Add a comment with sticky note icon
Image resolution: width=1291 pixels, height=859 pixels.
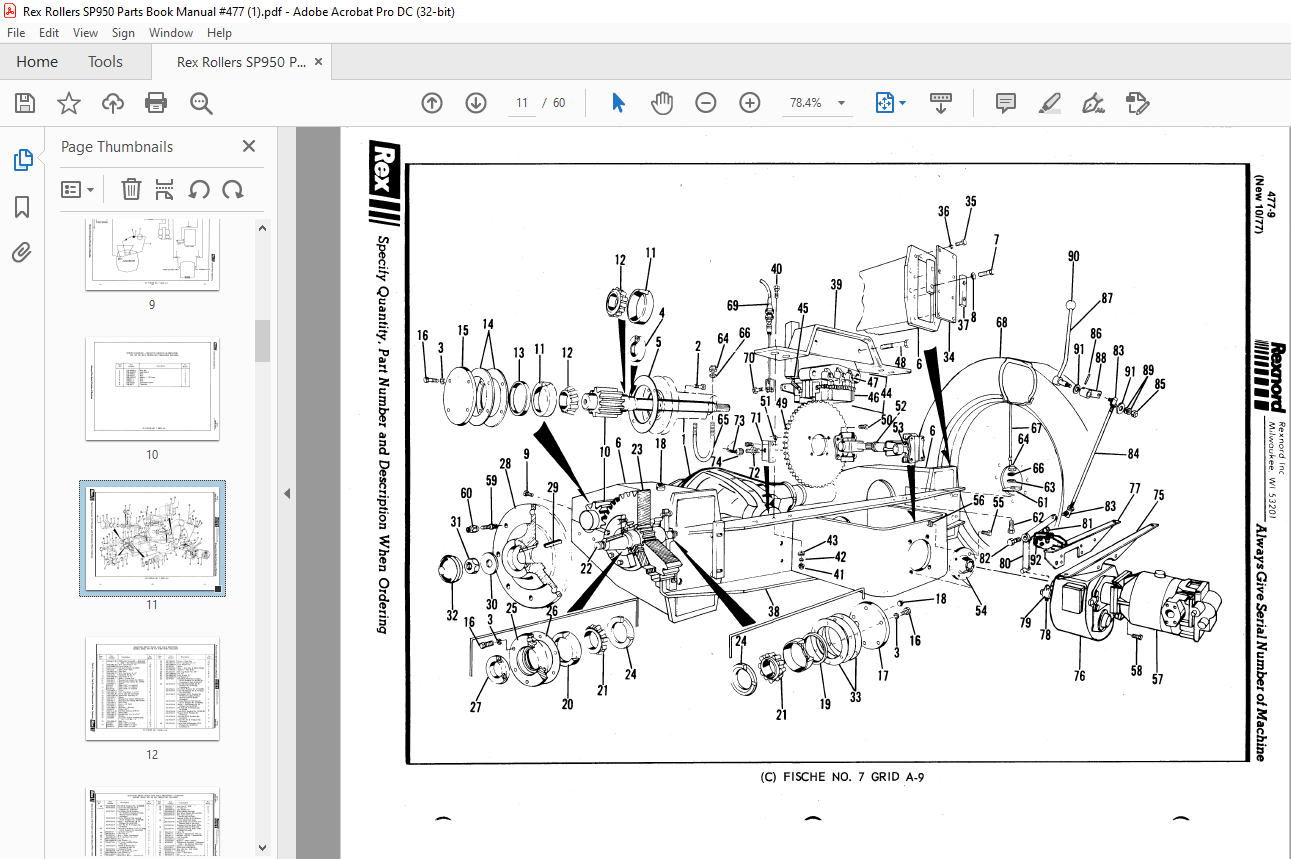[1006, 103]
